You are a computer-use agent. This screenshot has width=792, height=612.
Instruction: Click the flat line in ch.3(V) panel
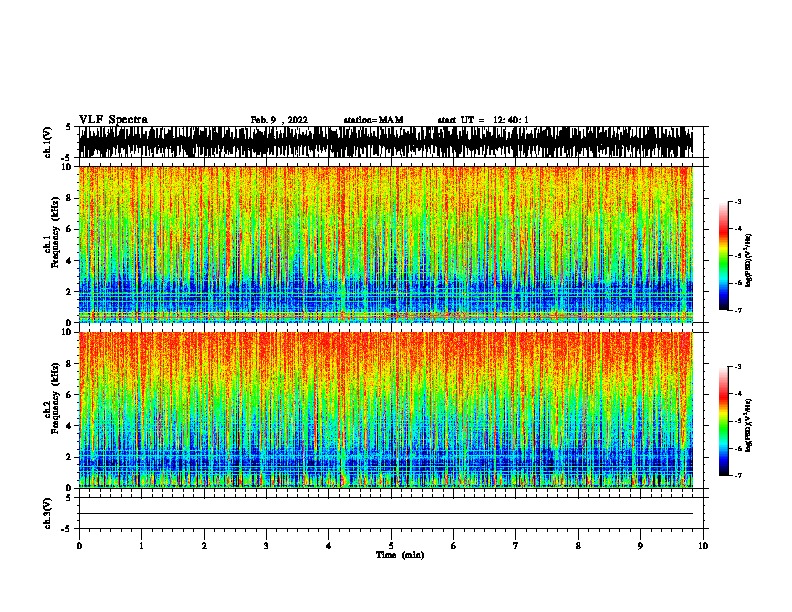(x=386, y=514)
